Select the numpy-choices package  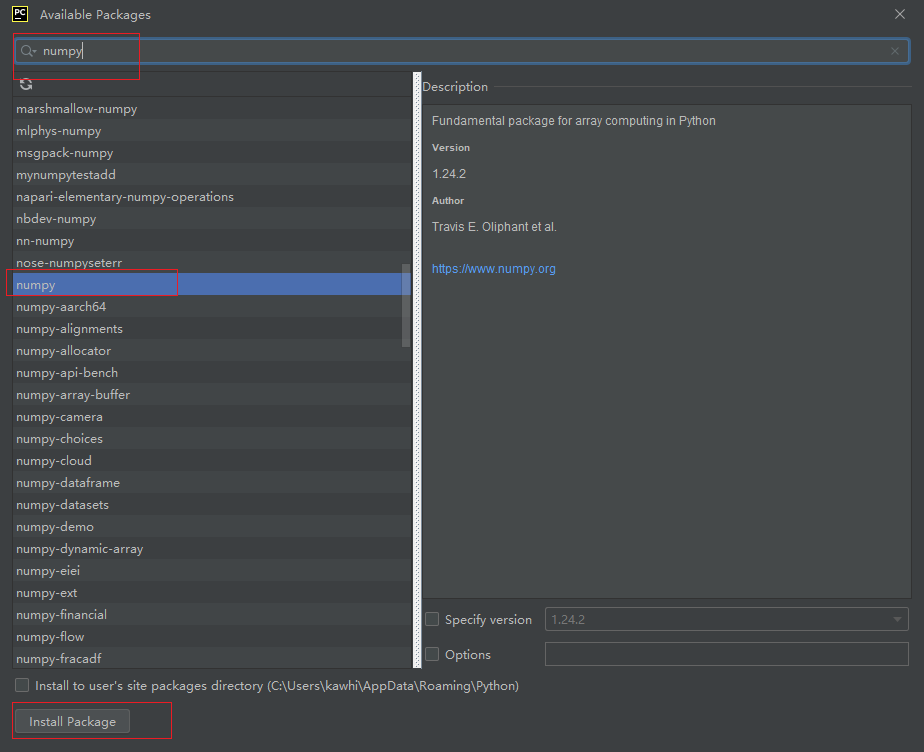[212, 438]
